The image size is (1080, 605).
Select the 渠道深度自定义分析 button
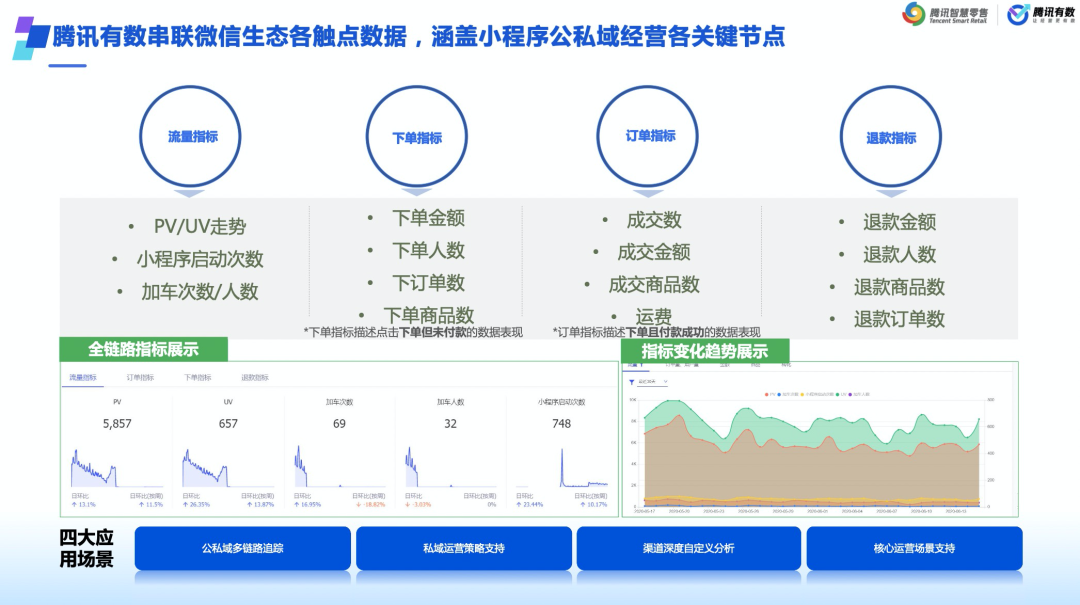tap(689, 548)
